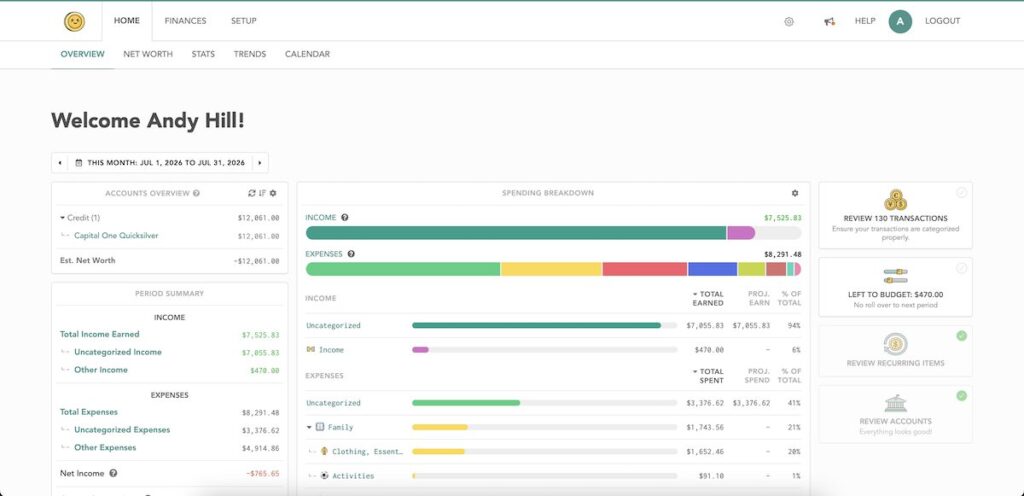Viewport: 1024px width, 496px height.
Task: Click the Uncategorized income row progress bar
Action: click(545, 325)
